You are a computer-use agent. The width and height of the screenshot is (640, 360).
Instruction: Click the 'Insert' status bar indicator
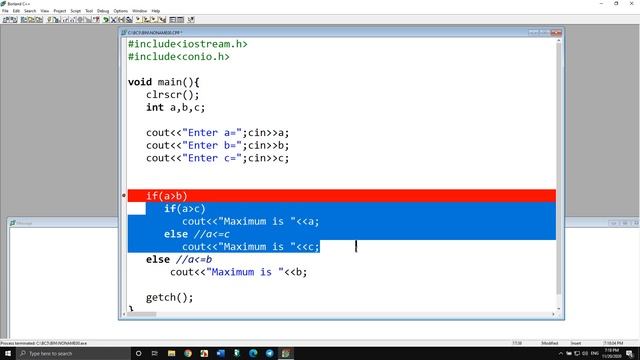(x=576, y=343)
